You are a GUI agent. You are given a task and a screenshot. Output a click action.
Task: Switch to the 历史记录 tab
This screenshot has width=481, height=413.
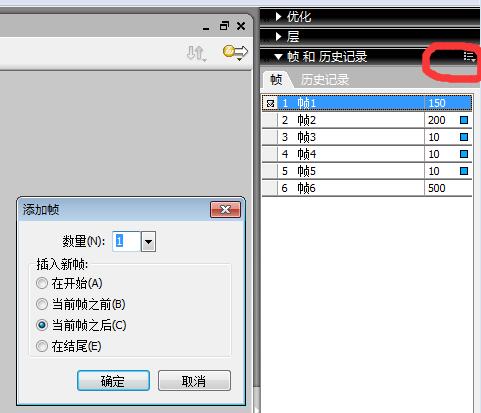point(325,80)
